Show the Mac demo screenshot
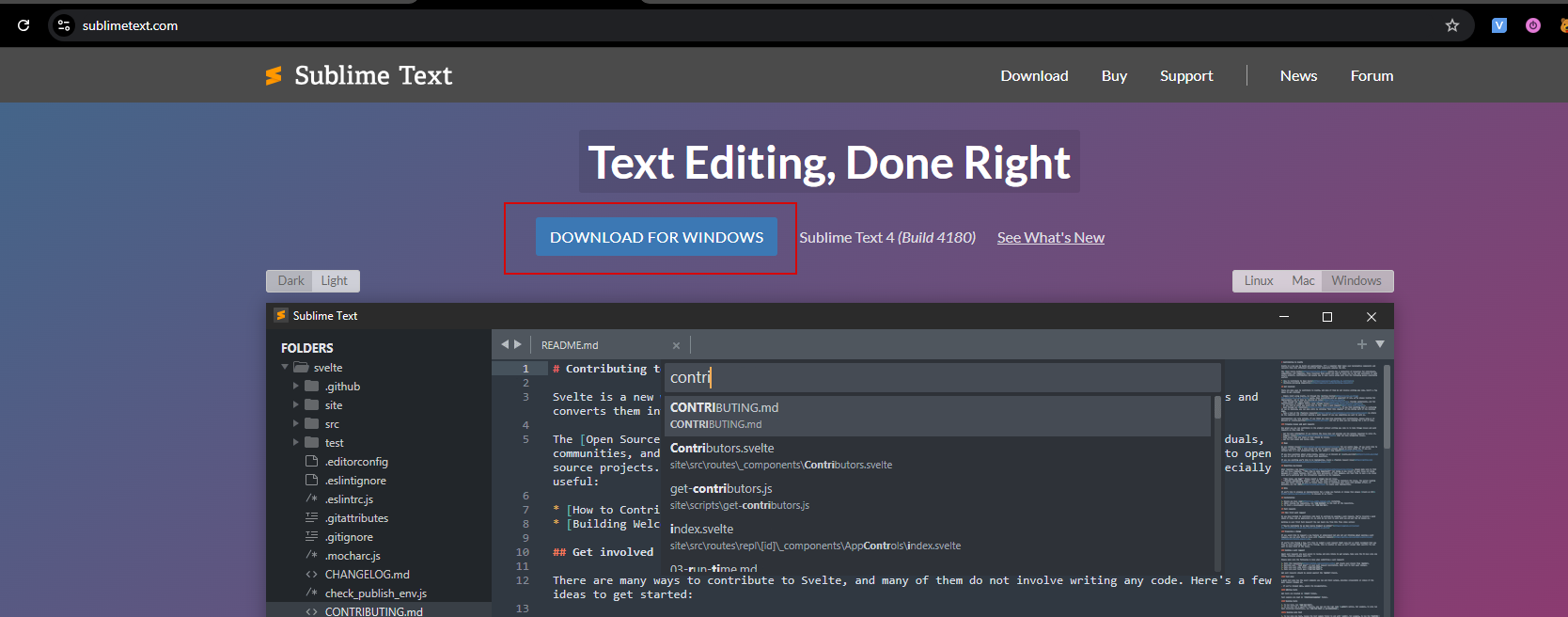This screenshot has width=1568, height=617. (1303, 280)
